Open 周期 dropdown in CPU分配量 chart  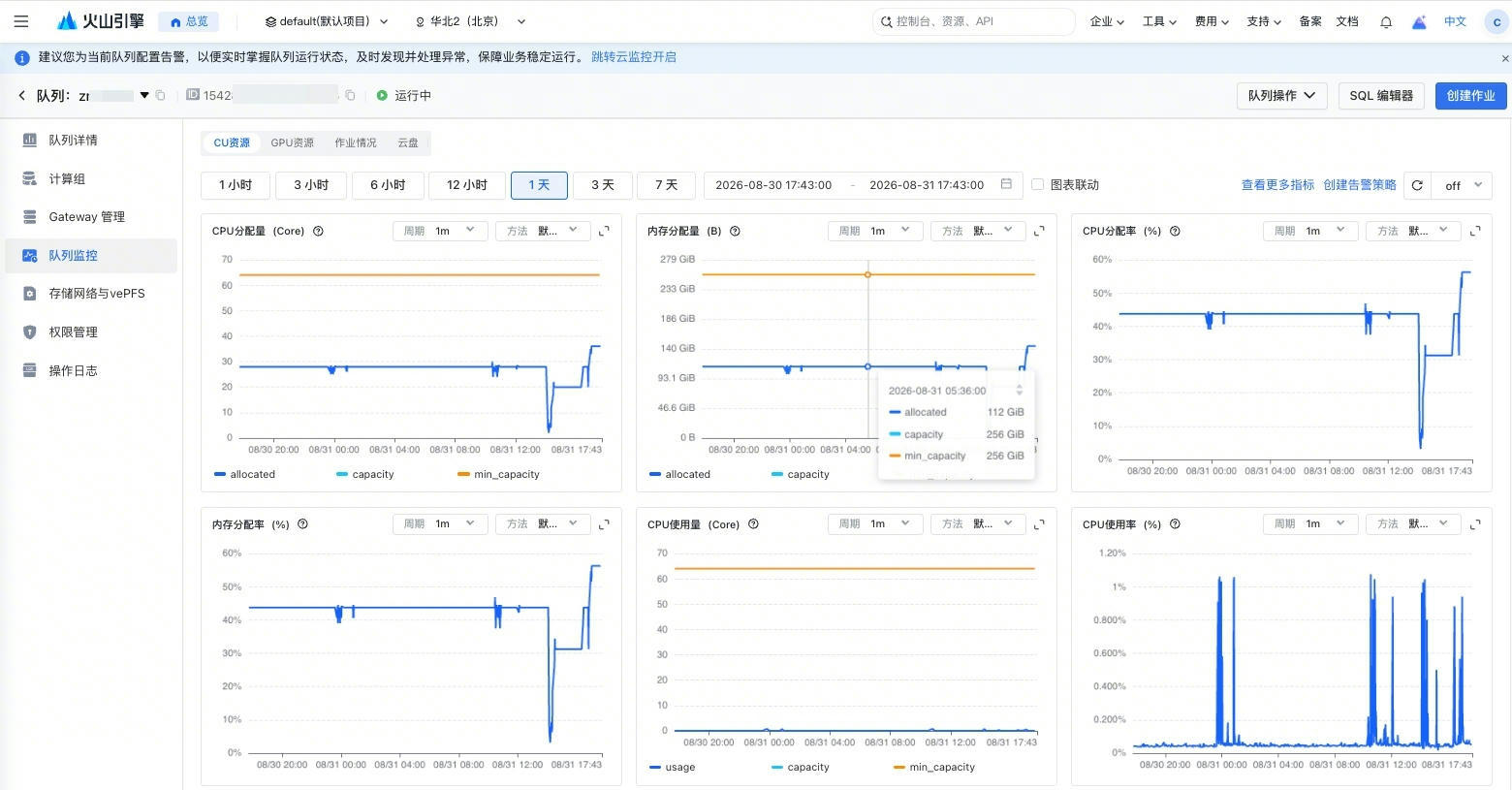440,231
